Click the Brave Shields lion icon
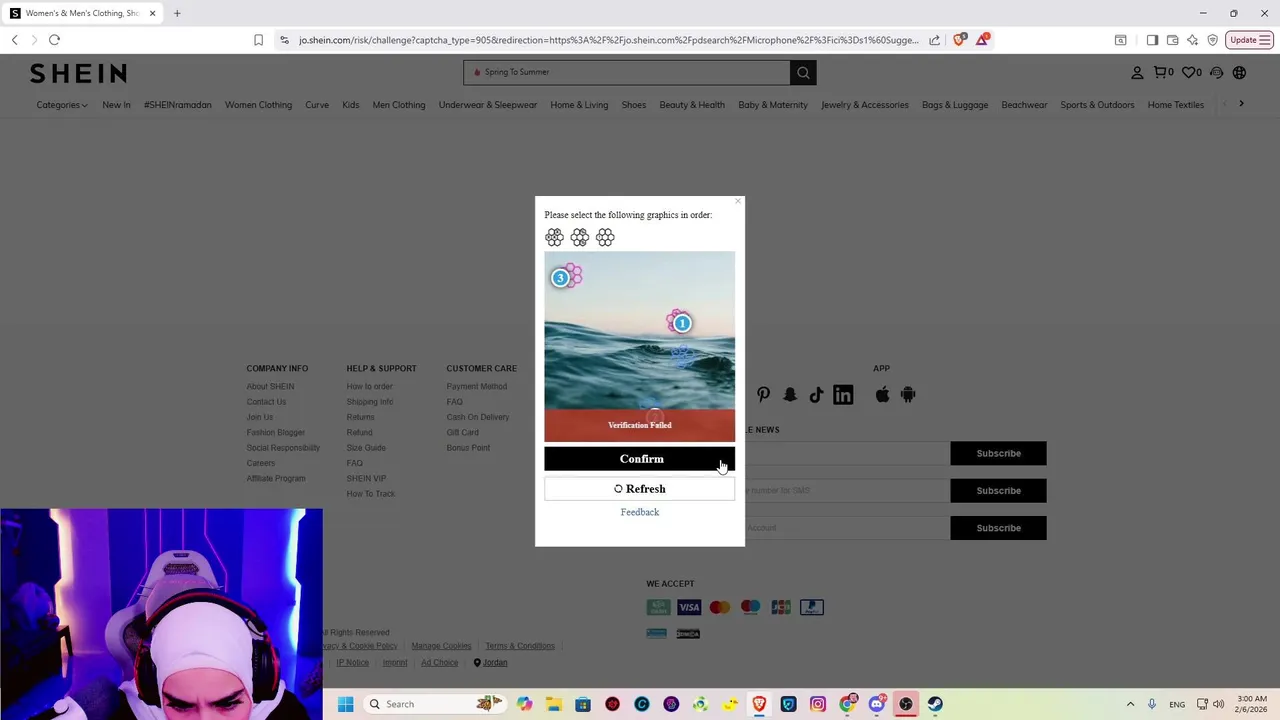The width and height of the screenshot is (1280, 720). pos(960,40)
